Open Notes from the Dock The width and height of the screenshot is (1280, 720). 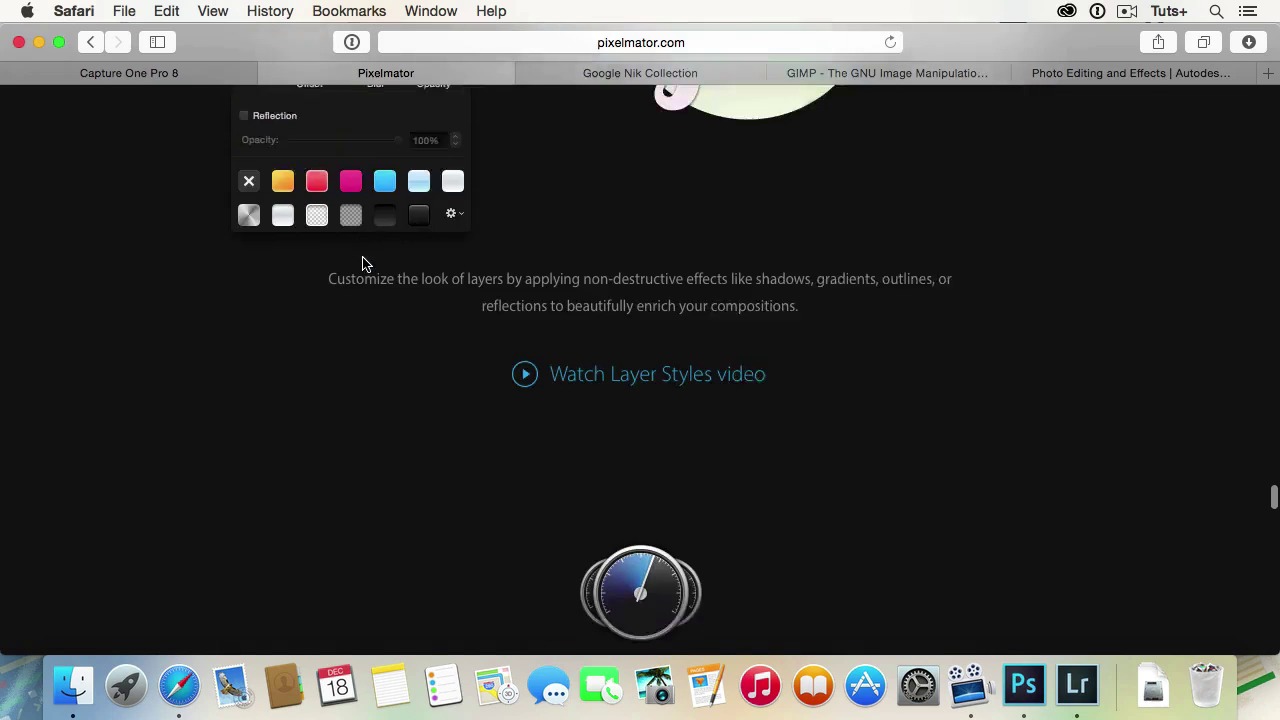tap(390, 686)
